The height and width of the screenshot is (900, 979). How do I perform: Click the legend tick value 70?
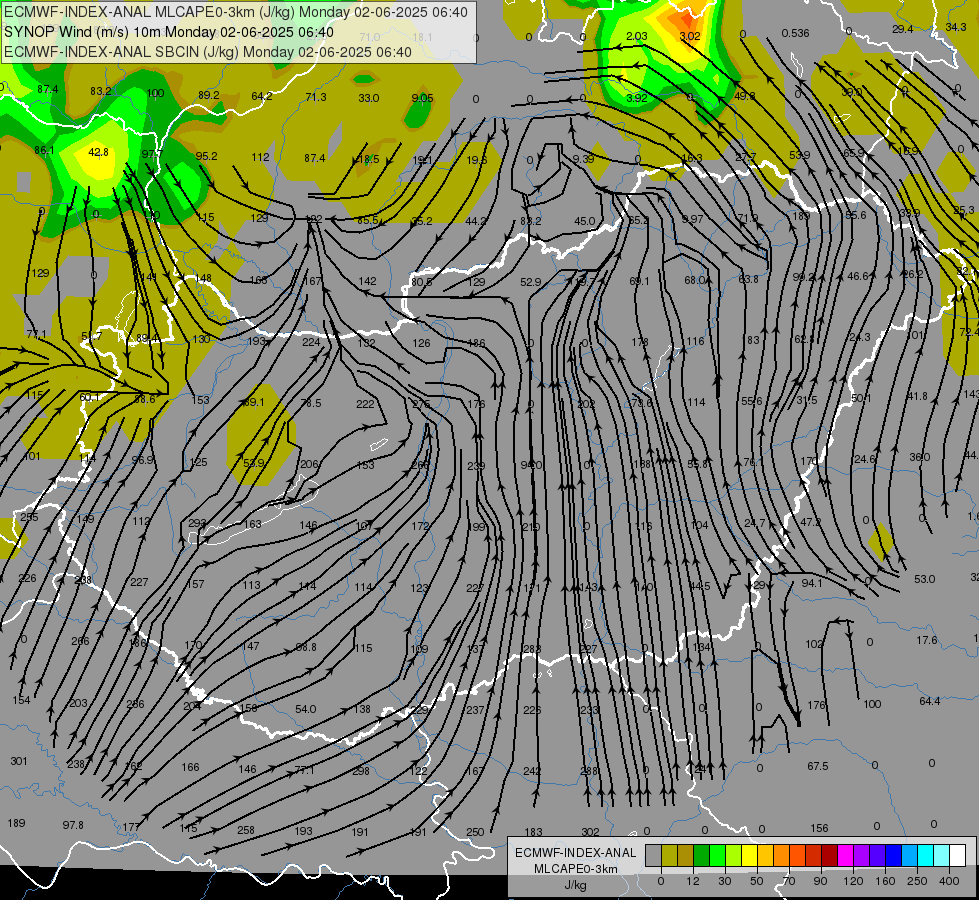click(789, 881)
